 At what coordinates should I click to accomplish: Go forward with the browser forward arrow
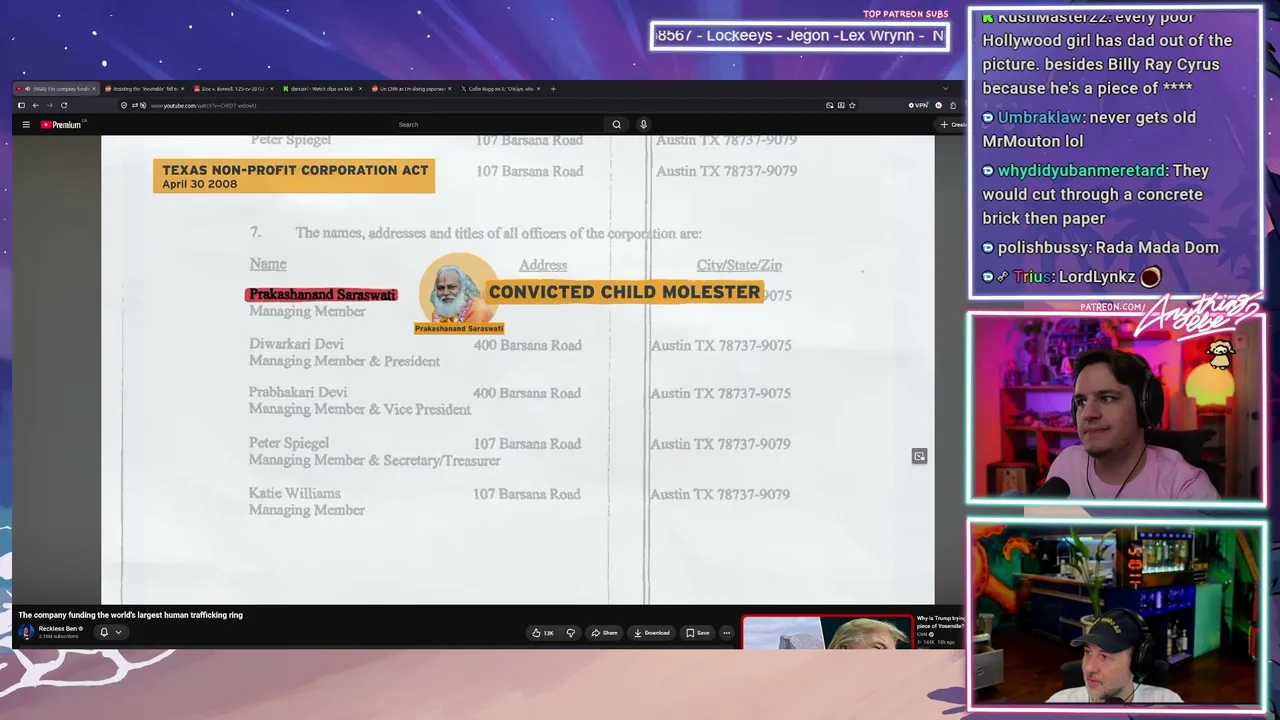pos(49,105)
